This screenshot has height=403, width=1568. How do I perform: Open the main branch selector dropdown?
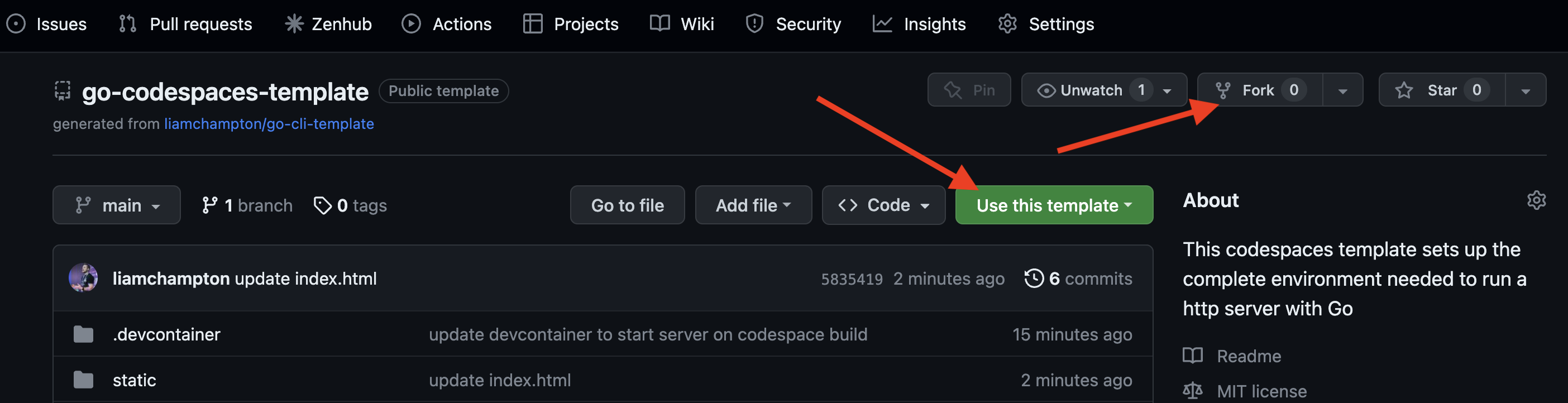click(116, 205)
